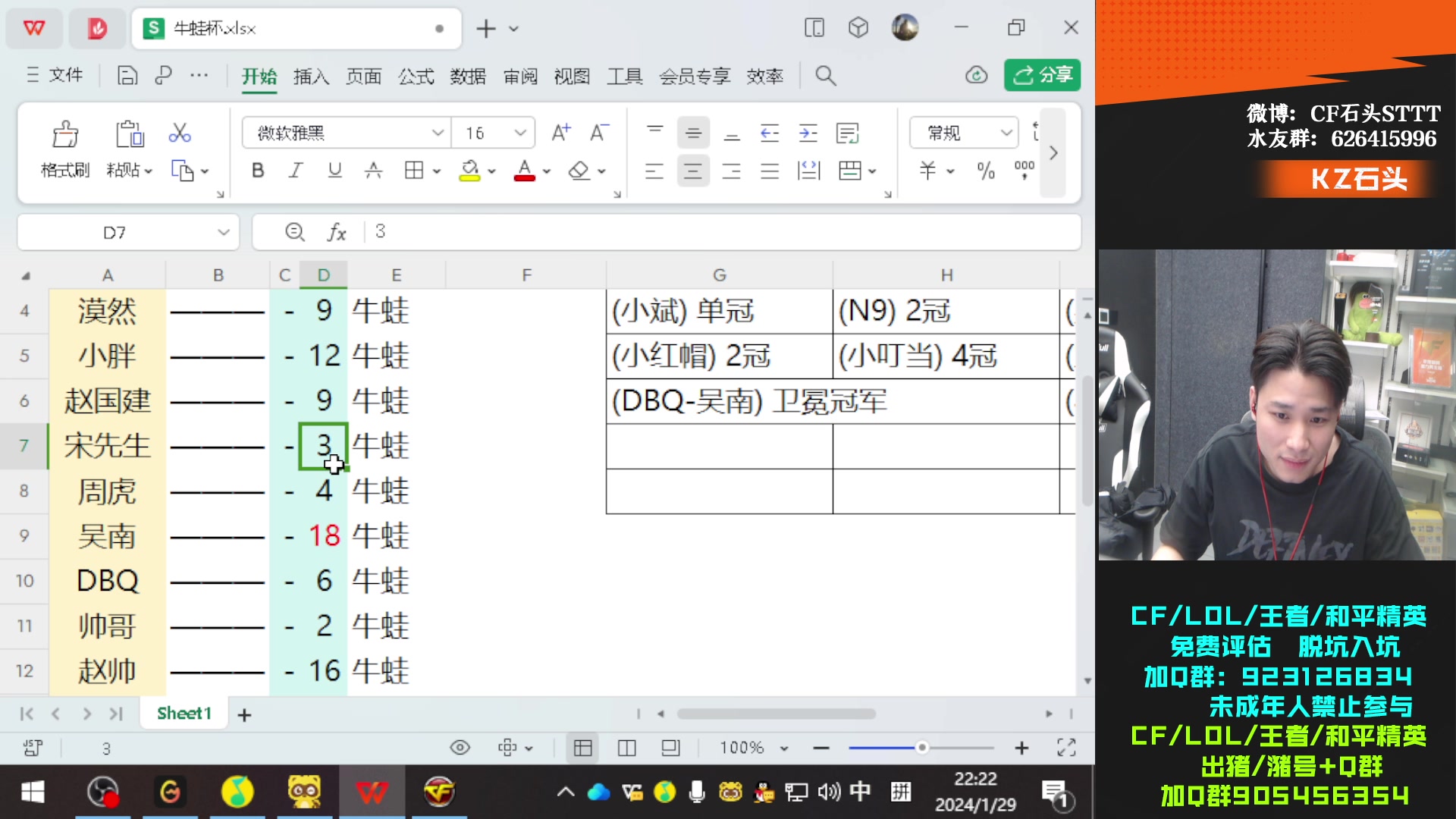Click the insert function fx icon
This screenshot has height=819, width=1456.
pos(337,232)
